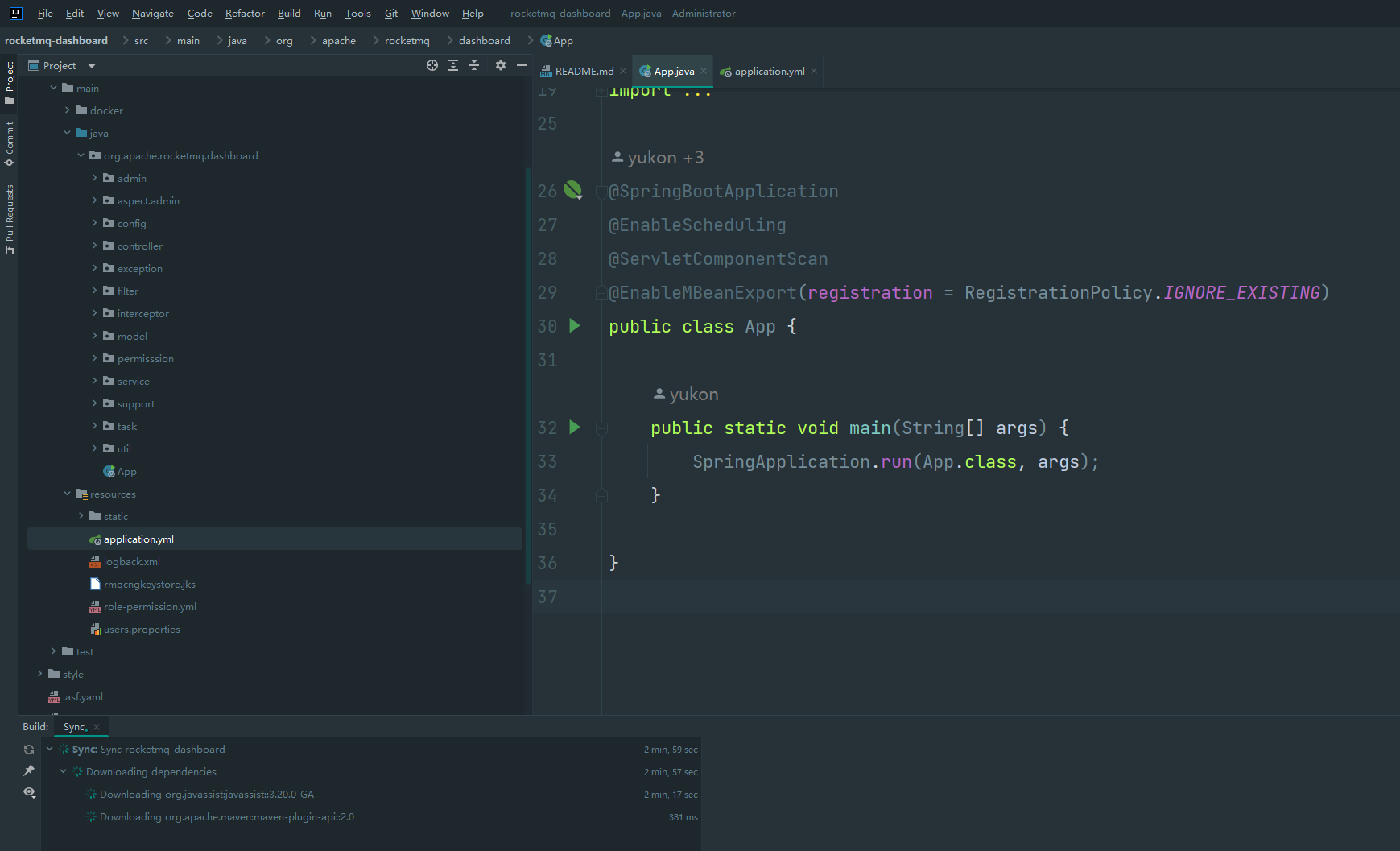Click the yukon +3 author hint

658,158
